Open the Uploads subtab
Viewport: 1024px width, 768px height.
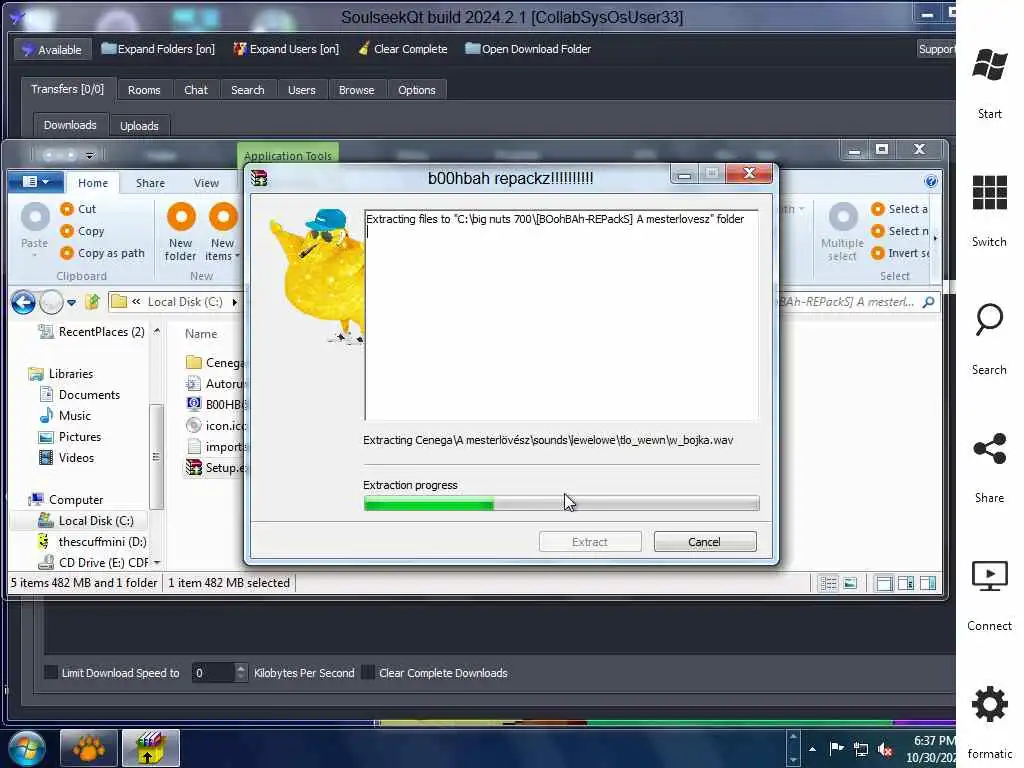pyautogui.click(x=139, y=126)
